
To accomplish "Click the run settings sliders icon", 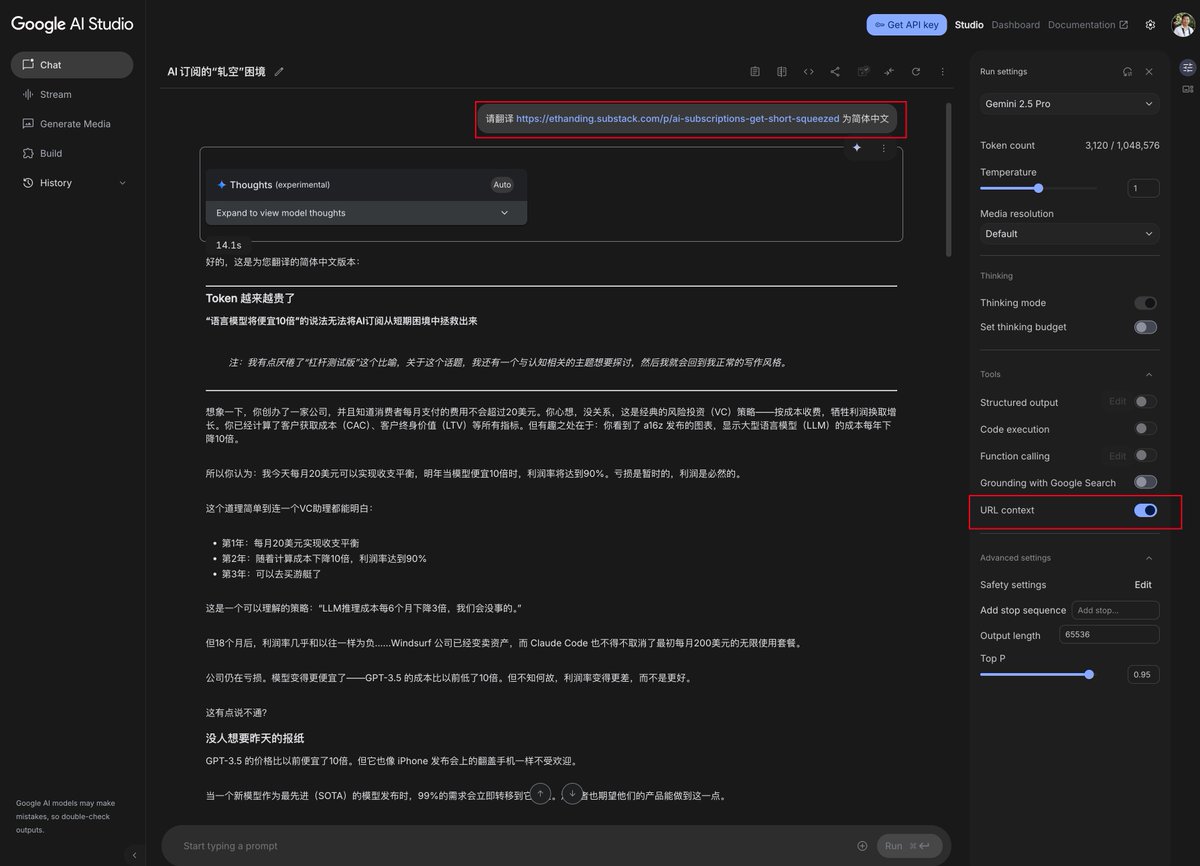I will point(1187,67).
